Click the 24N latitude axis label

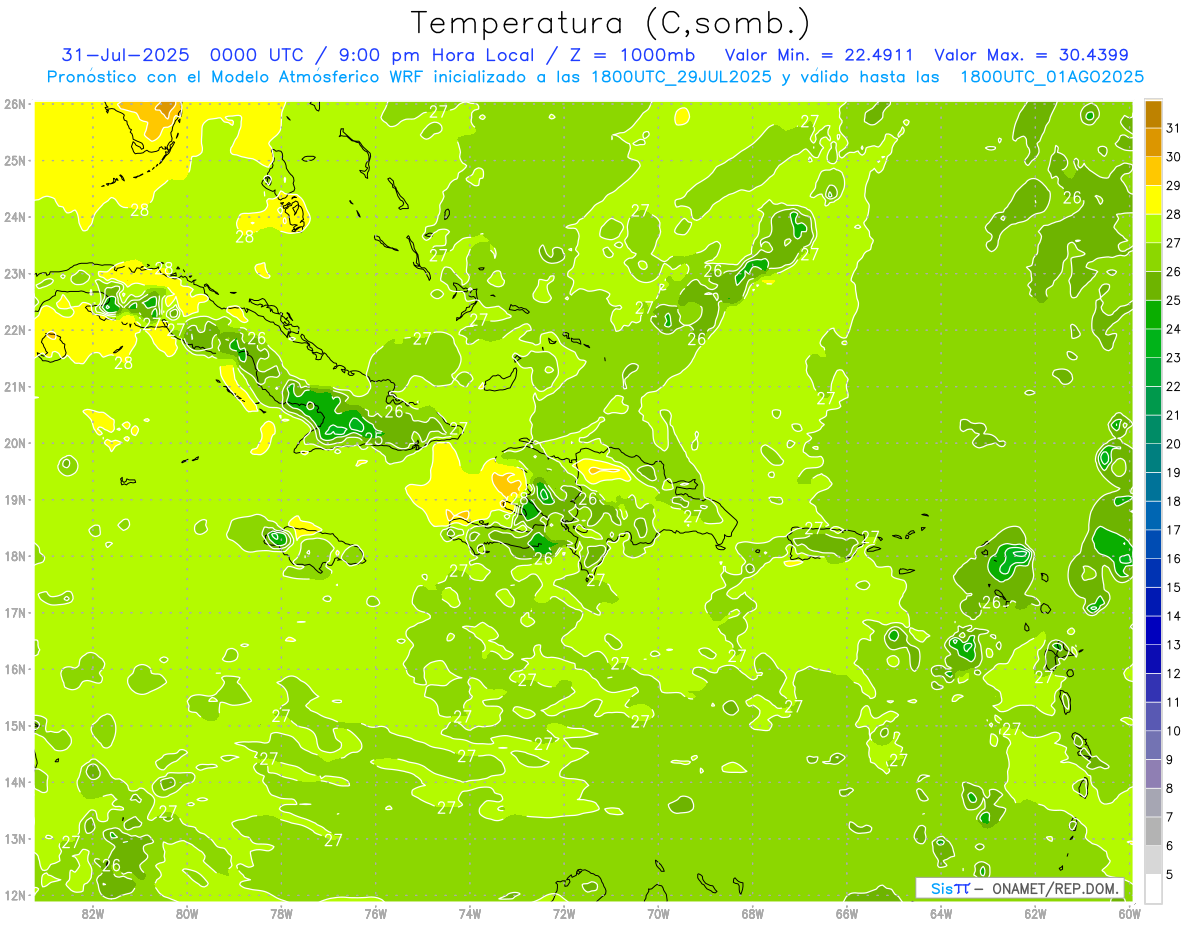14,217
